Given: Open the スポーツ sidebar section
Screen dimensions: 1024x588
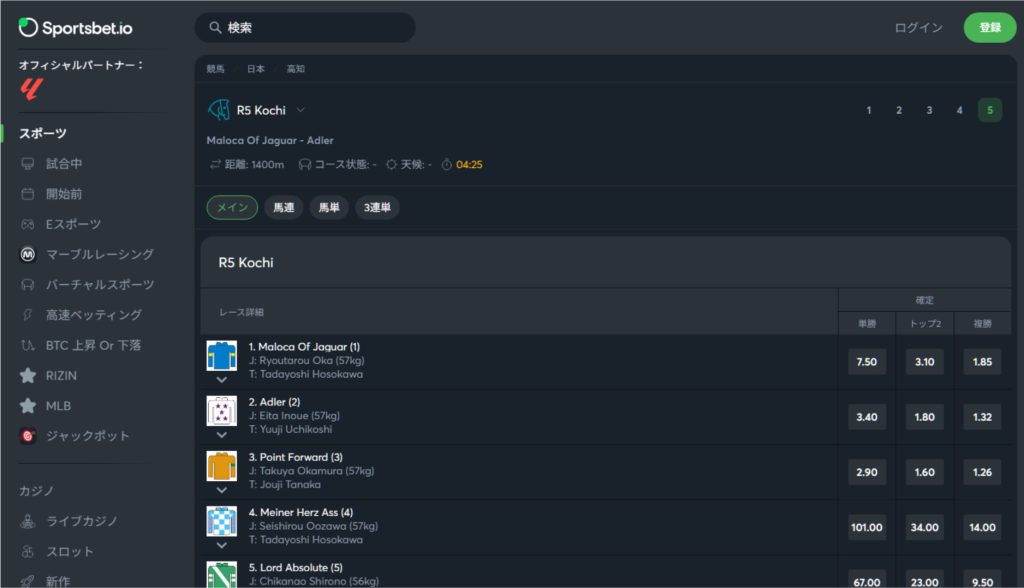Looking at the screenshot, I should tap(43, 133).
